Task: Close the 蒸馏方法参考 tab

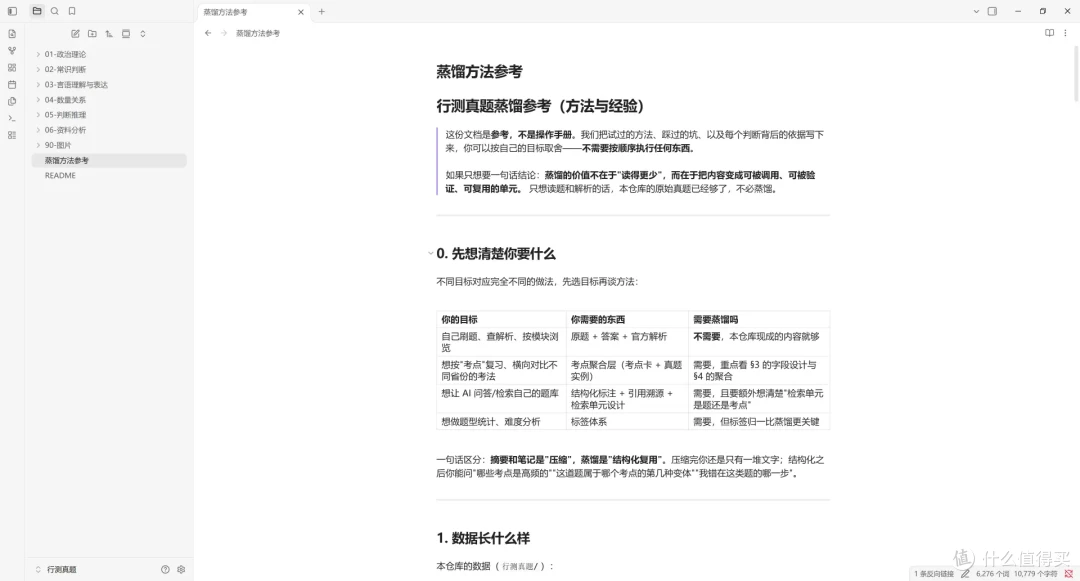Action: (300, 12)
